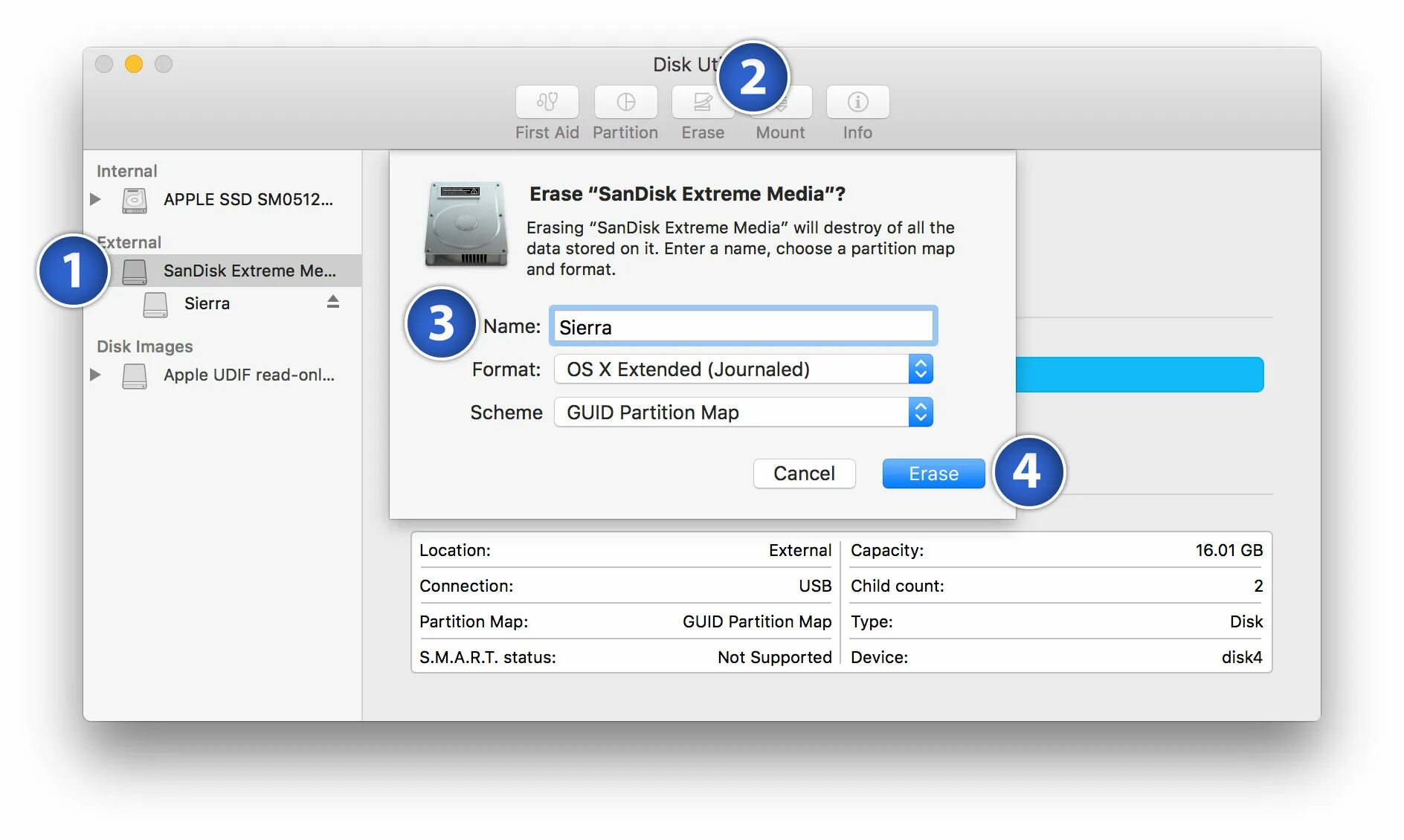This screenshot has height=840, width=1404.
Task: Confirm with the blue Erase button
Action: (x=933, y=474)
